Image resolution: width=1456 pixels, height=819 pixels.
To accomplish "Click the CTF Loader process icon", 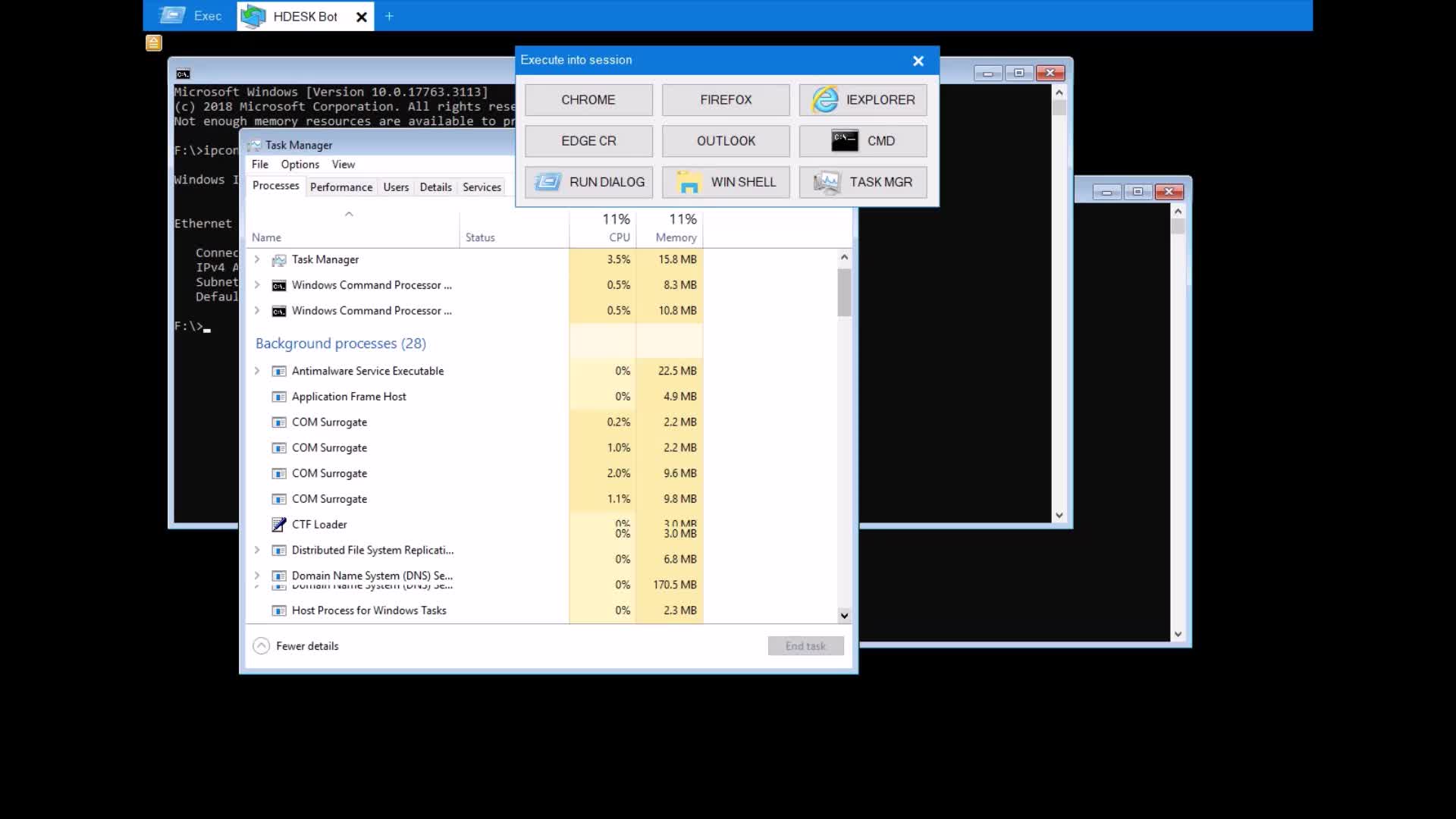I will (x=279, y=525).
